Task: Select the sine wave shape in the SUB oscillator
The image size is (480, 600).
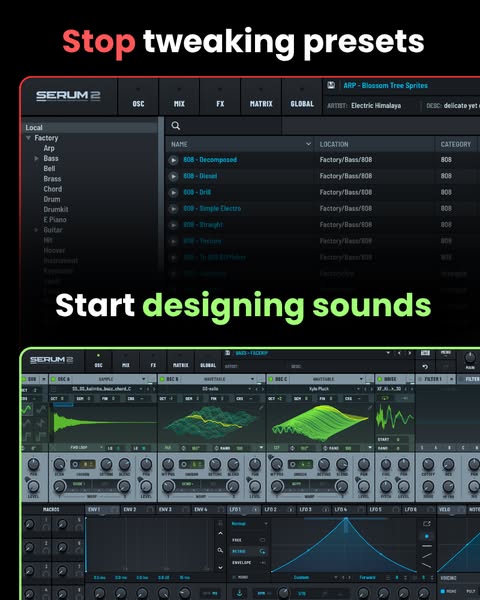Action: [27, 410]
